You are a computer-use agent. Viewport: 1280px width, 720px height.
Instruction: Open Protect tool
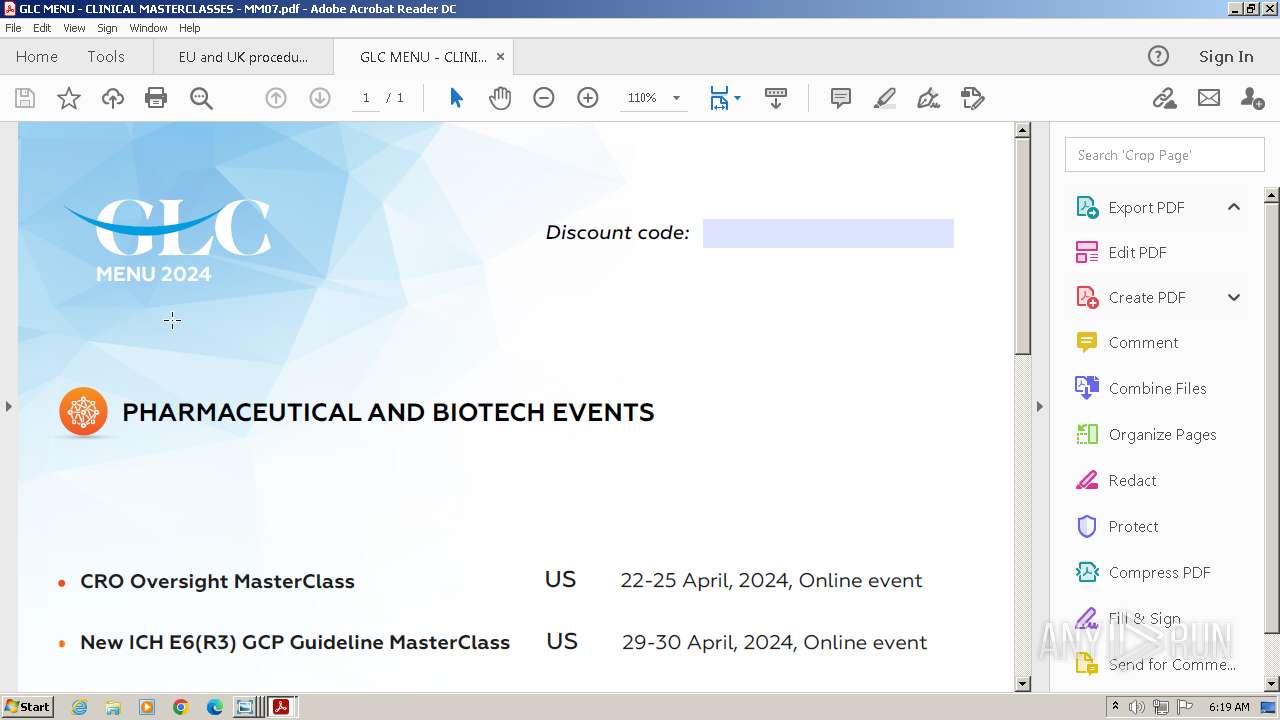pyautogui.click(x=1133, y=526)
